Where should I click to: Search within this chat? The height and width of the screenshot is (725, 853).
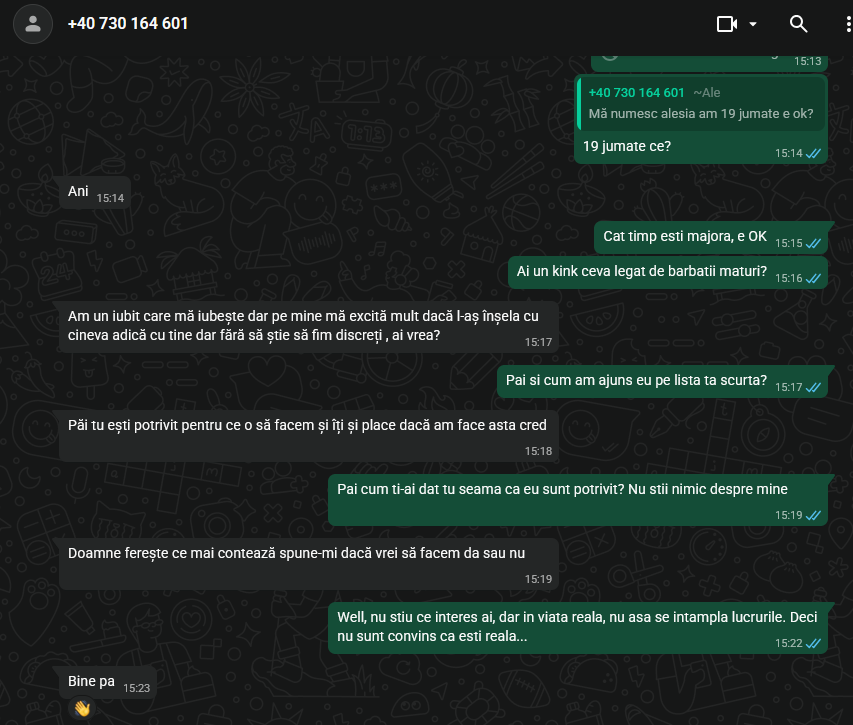click(x=798, y=24)
